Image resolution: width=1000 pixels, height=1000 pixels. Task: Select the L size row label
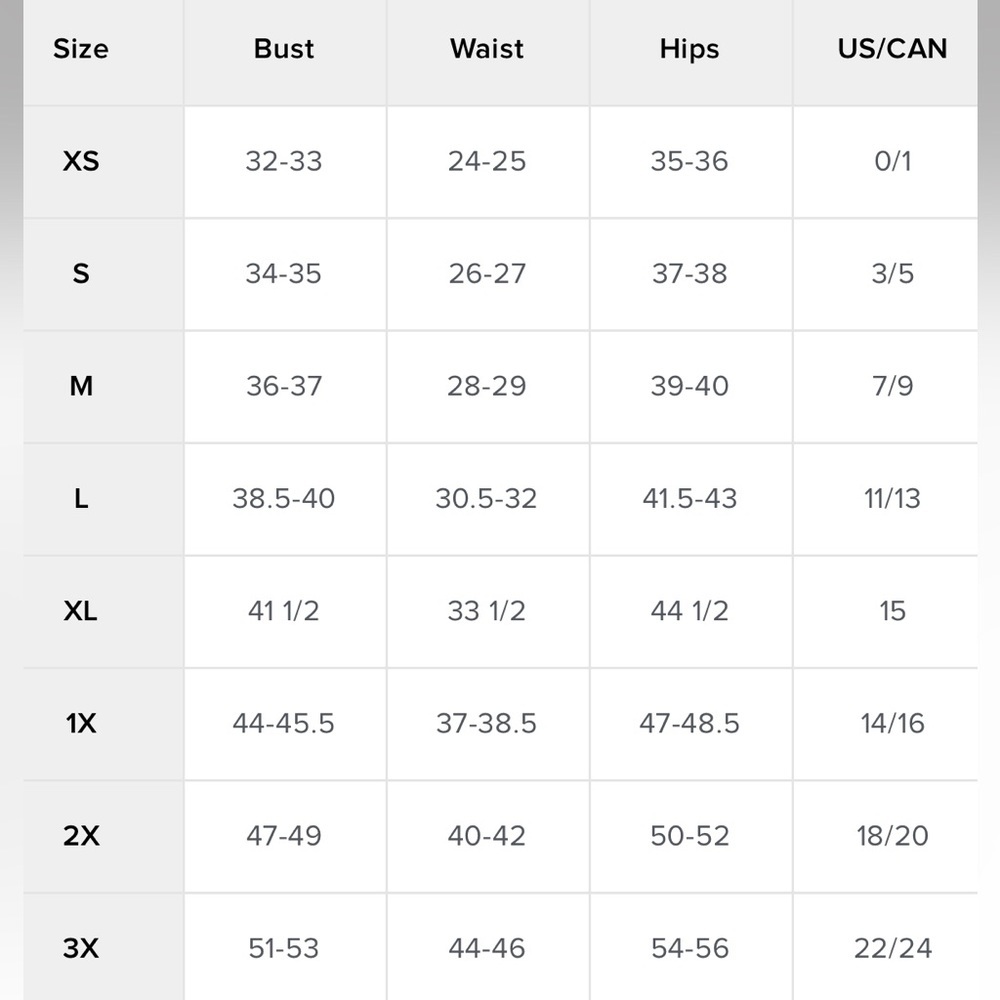(x=81, y=498)
